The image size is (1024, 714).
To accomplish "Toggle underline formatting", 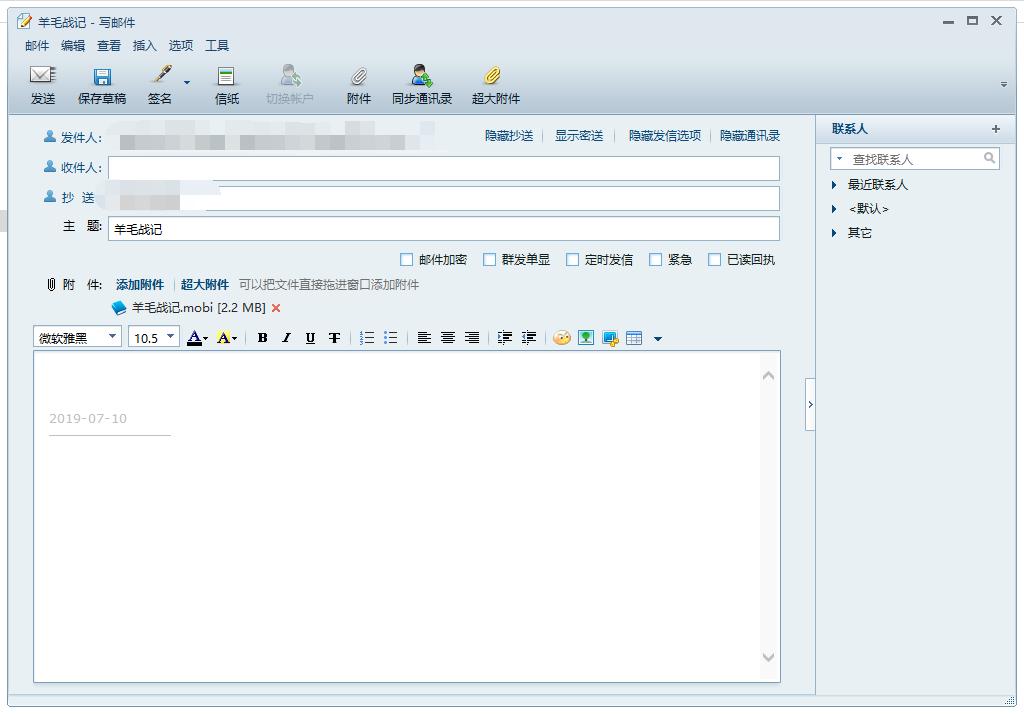I will [x=310, y=338].
